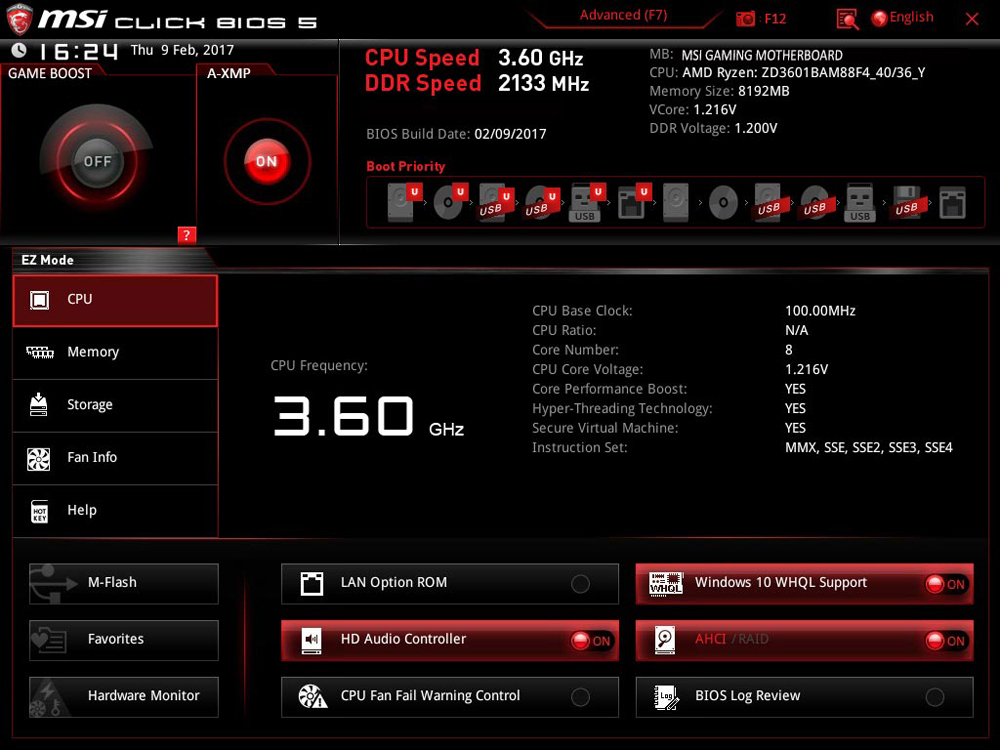Image resolution: width=1000 pixels, height=750 pixels.
Task: Click the 16:24 system time
Action: tap(78, 51)
